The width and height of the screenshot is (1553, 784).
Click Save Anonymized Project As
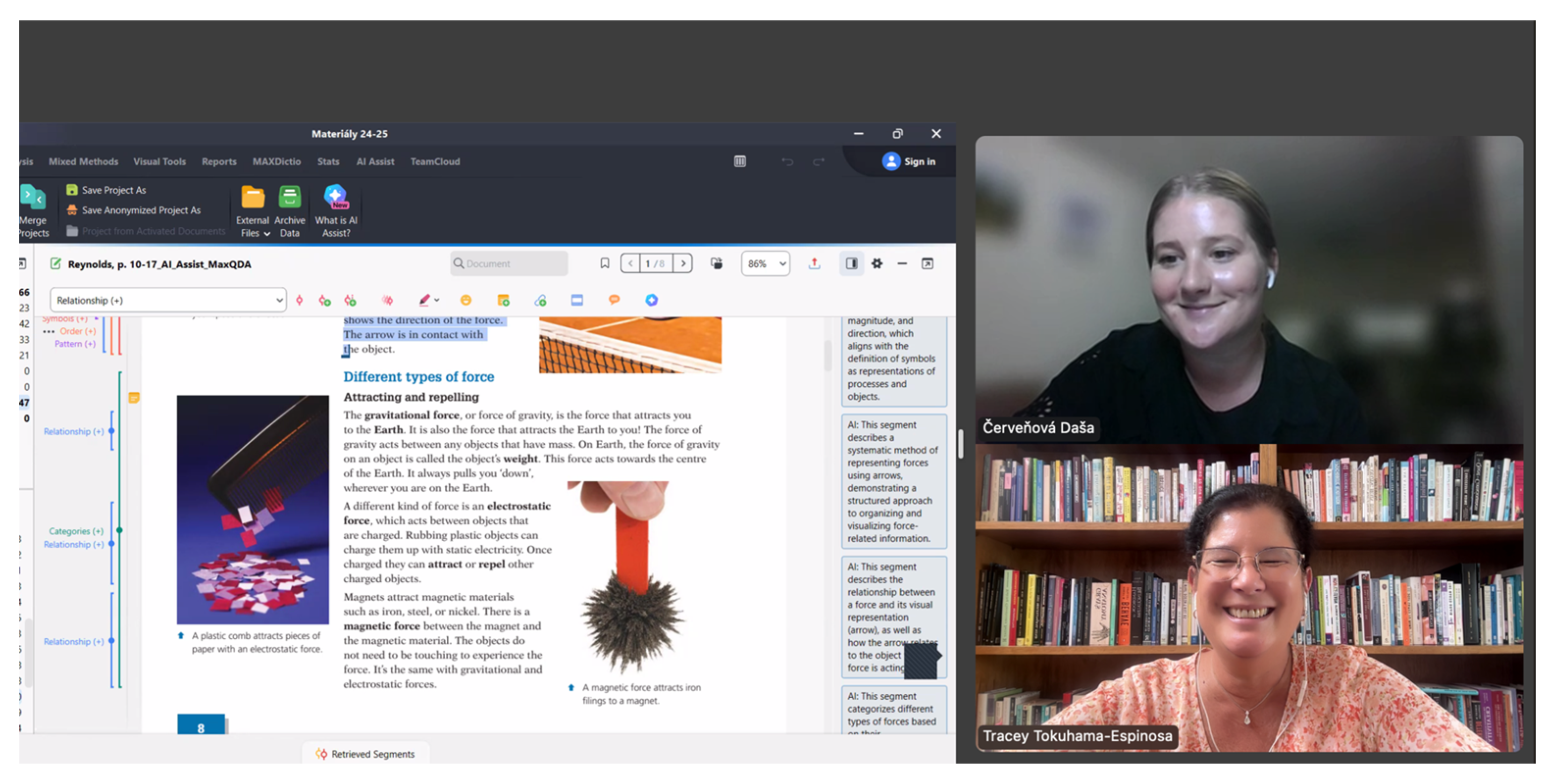pyautogui.click(x=140, y=210)
